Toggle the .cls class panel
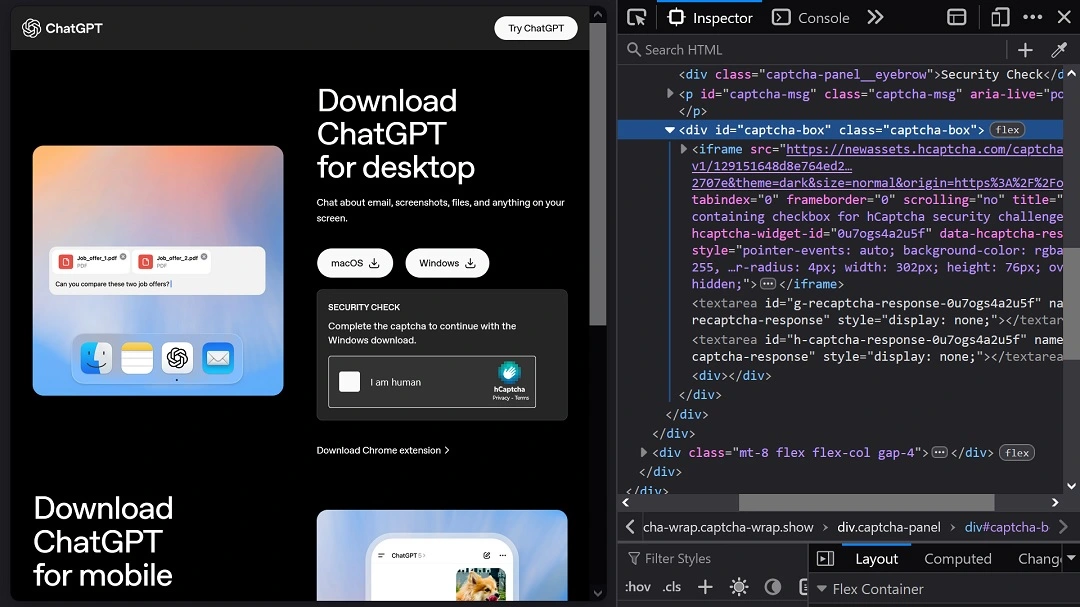The image size is (1080, 607). coord(672,587)
